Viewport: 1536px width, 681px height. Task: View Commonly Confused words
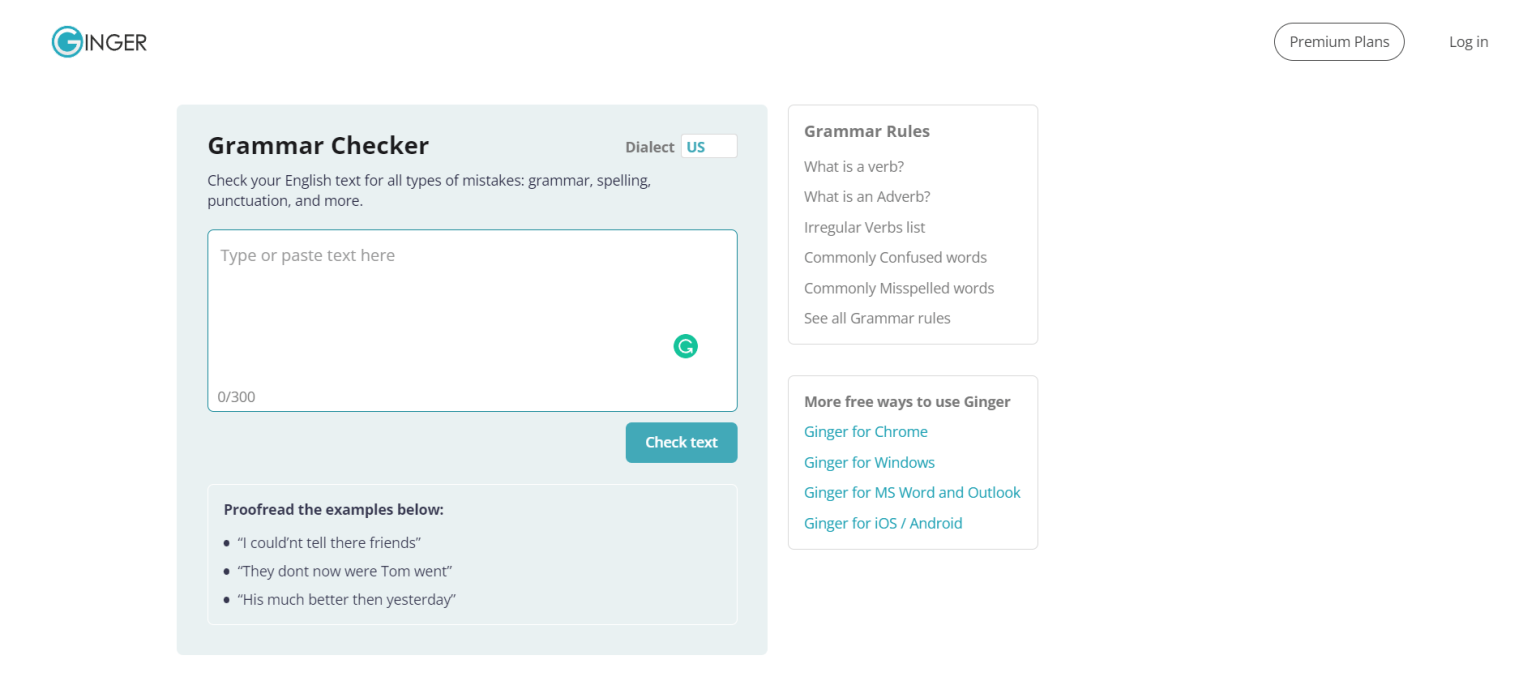point(895,257)
